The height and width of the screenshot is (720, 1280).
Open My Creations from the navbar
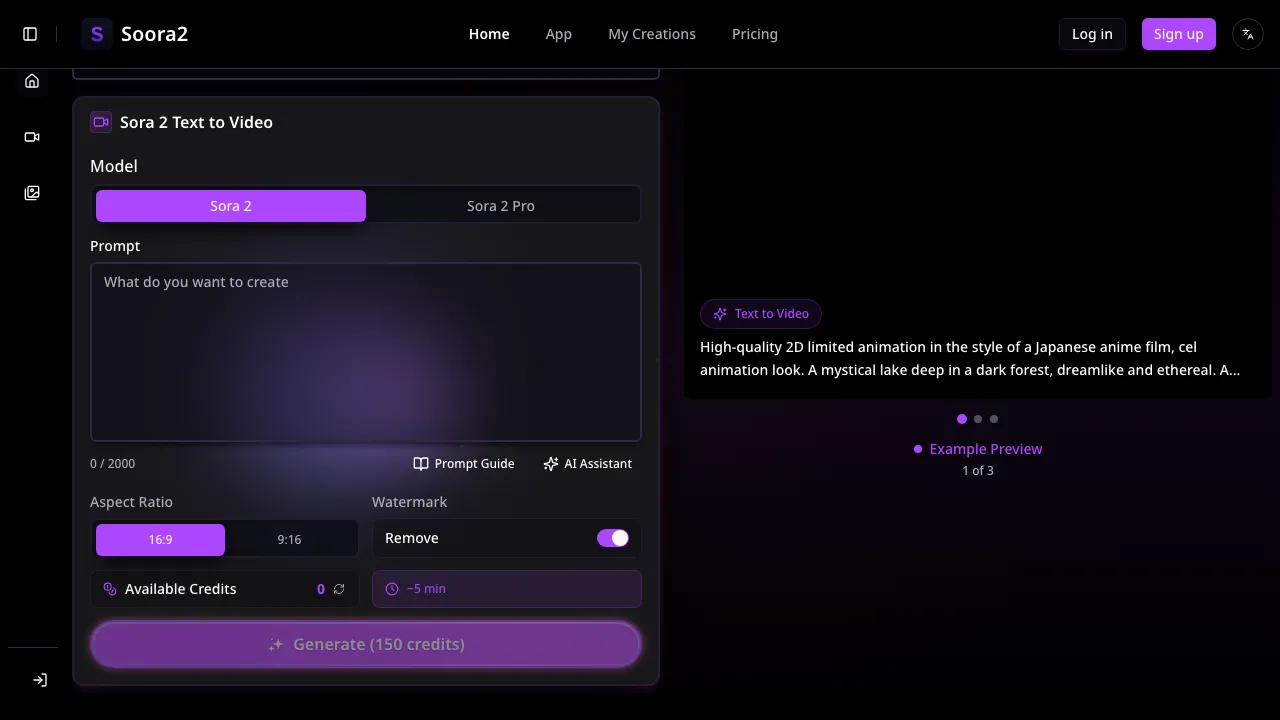pyautogui.click(x=651, y=33)
